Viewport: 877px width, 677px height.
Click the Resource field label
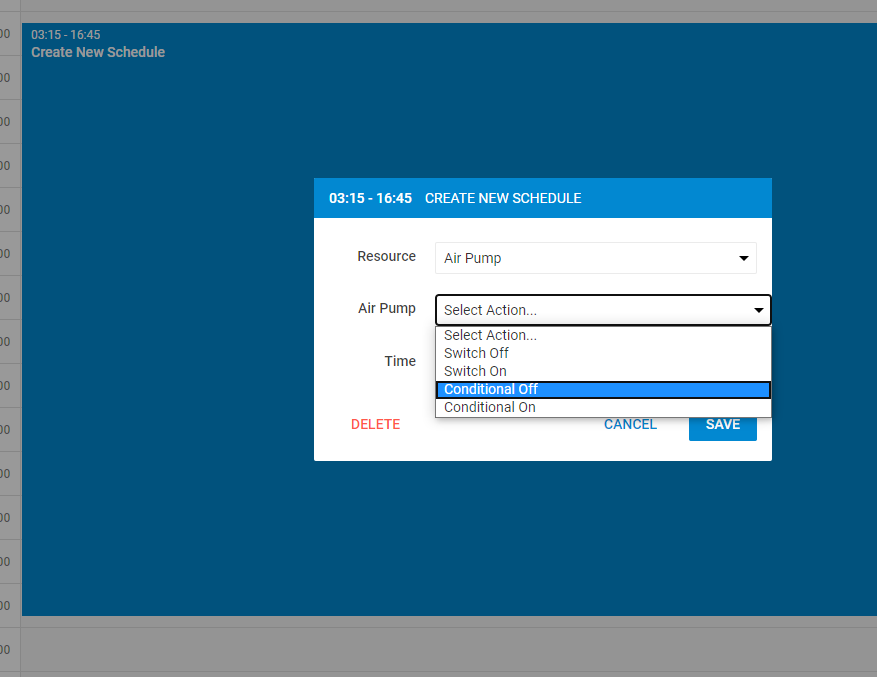tap(386, 256)
